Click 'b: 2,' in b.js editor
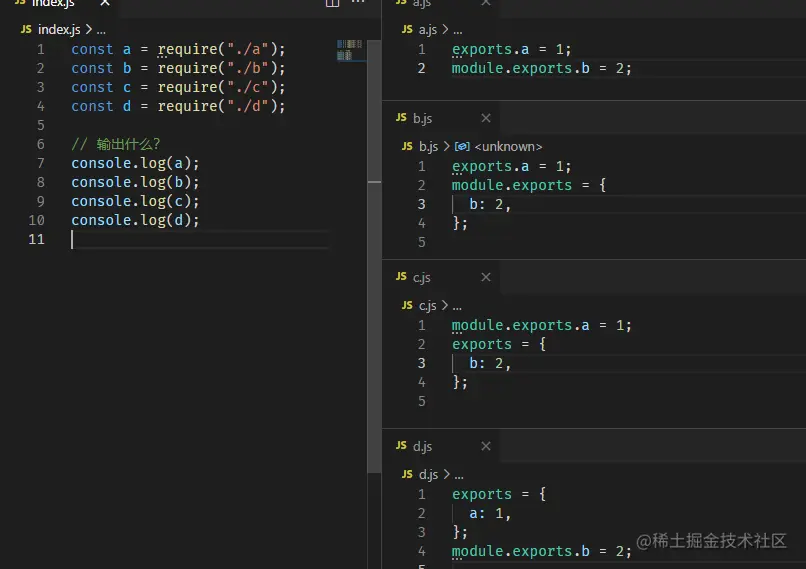Image resolution: width=806 pixels, height=569 pixels. tap(490, 205)
